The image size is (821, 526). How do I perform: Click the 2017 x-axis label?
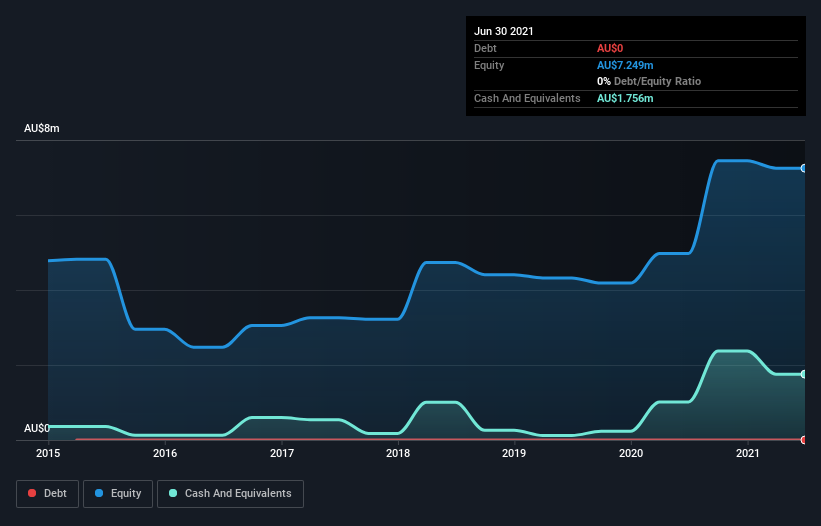tap(282, 453)
